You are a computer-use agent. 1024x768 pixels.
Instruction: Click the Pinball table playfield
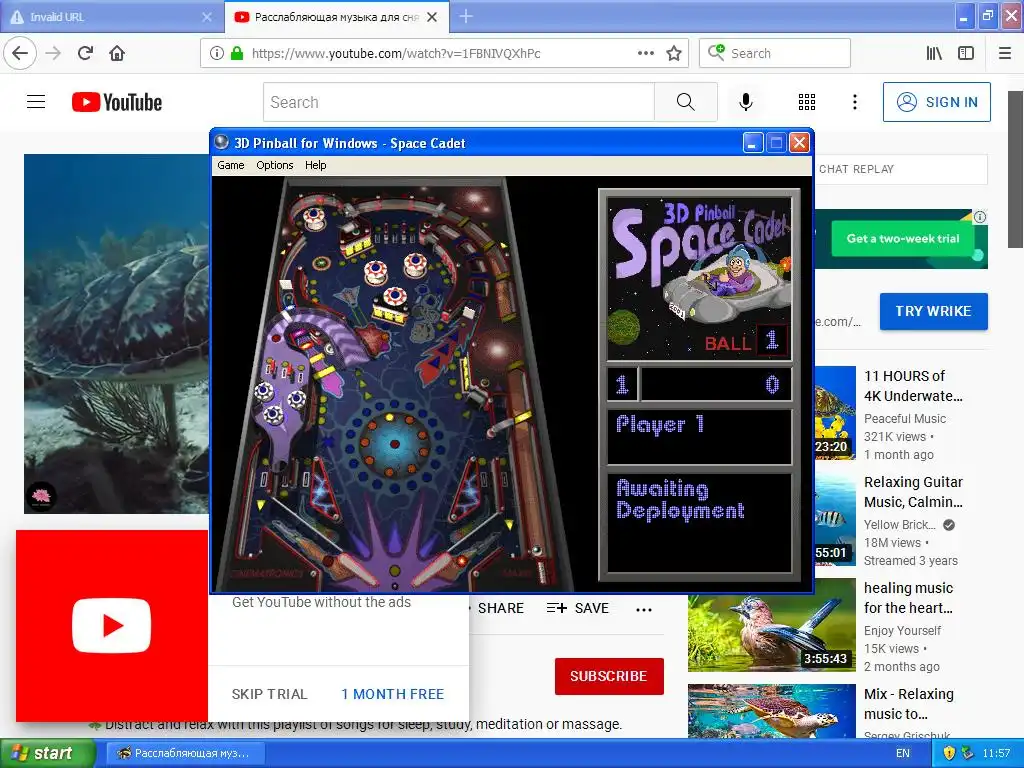394,384
